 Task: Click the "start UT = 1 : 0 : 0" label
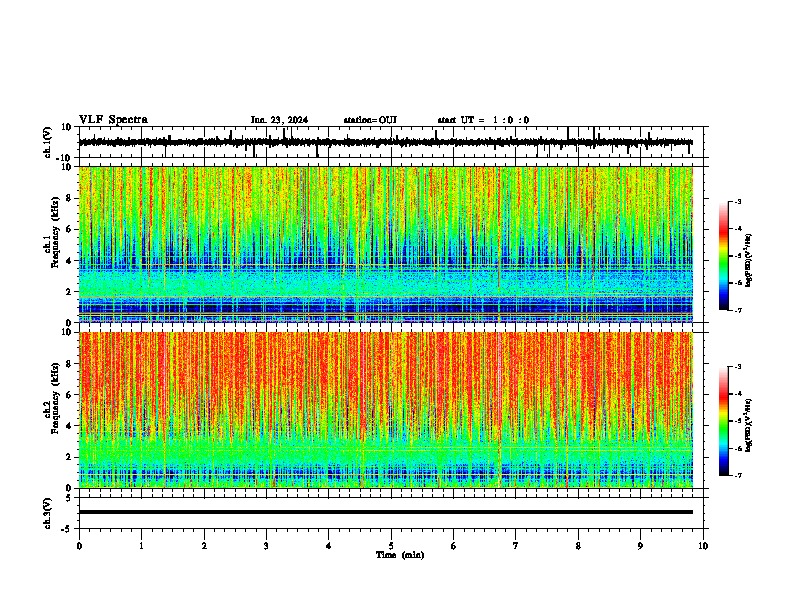(x=483, y=120)
